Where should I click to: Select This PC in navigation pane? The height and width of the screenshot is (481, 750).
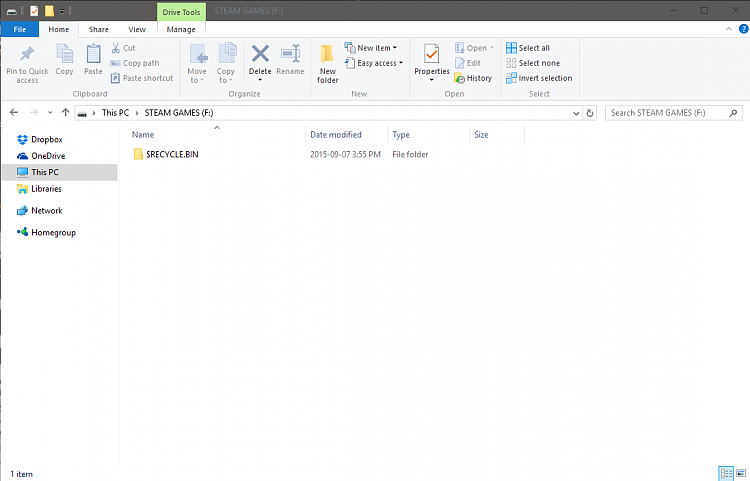tap(60, 172)
